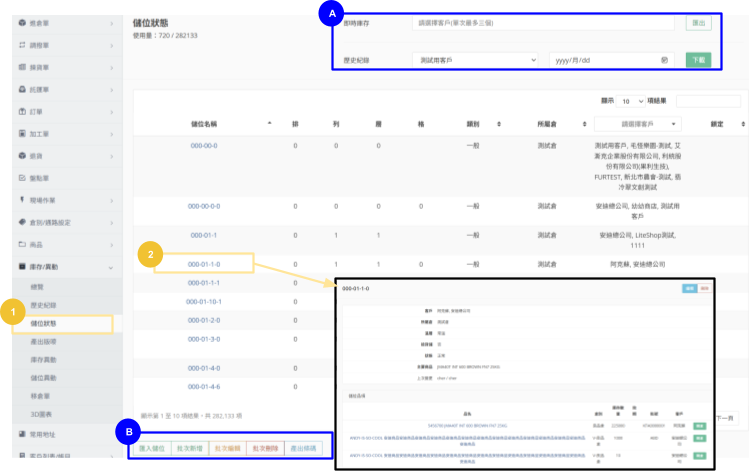The width and height of the screenshot is (749, 471).
Task: Expand the 現場作業 sidebar chevron
Action: tap(111, 201)
